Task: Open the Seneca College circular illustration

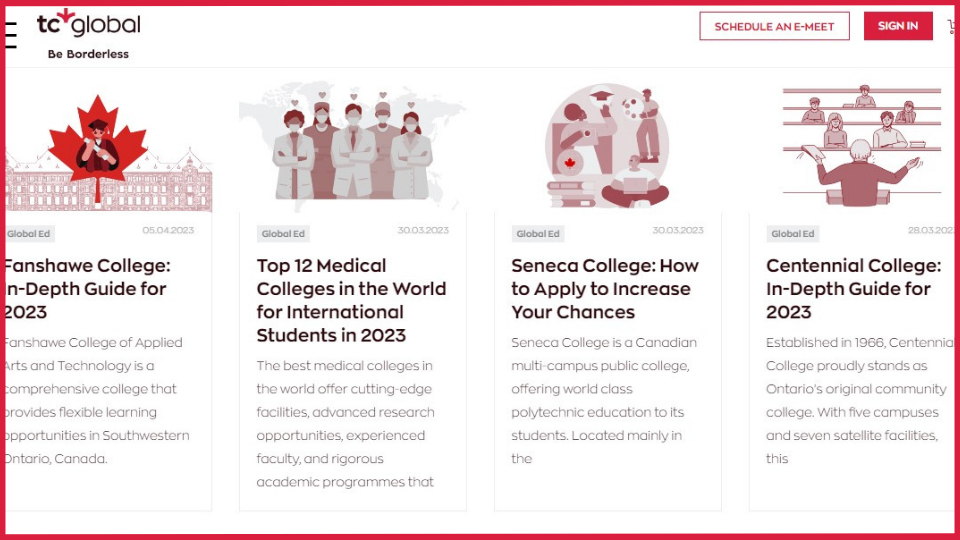Action: click(x=607, y=146)
